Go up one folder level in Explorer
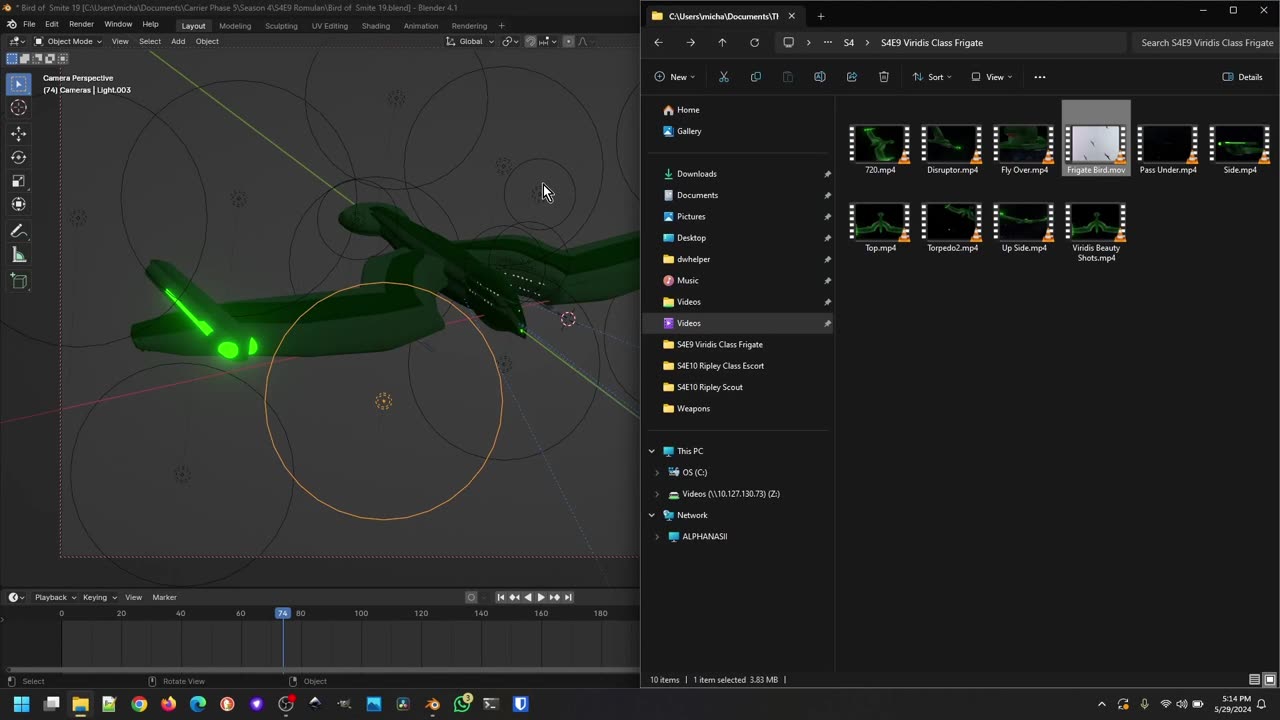Viewport: 1280px width, 720px height. (722, 43)
